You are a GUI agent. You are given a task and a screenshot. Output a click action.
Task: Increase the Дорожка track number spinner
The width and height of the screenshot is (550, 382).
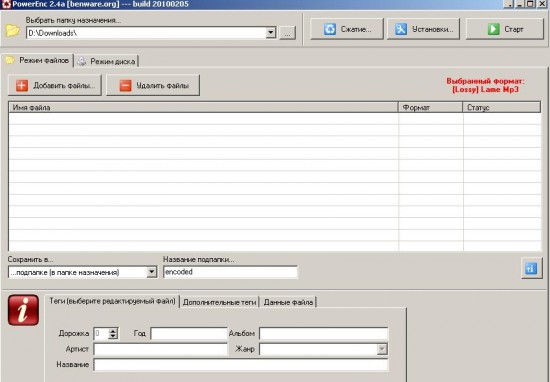point(113,330)
